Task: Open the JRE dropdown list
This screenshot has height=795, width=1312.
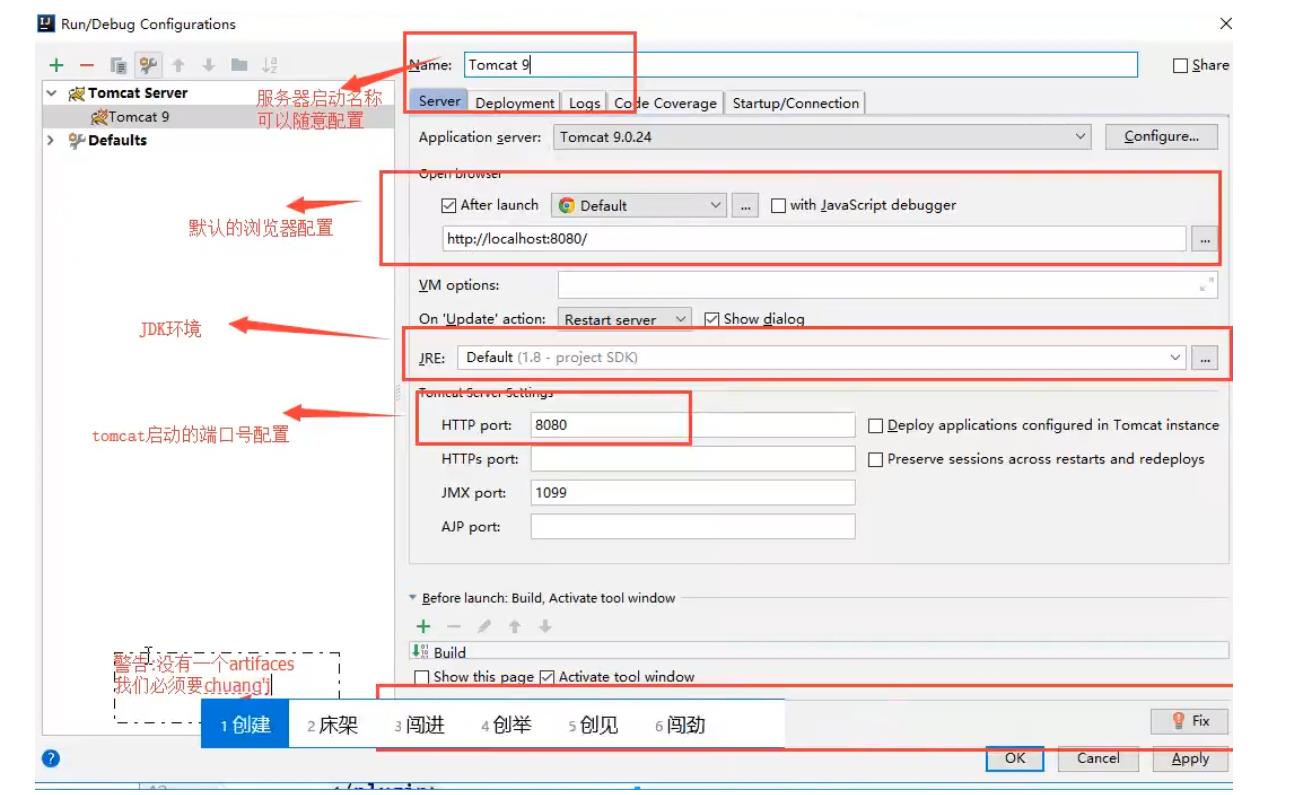Action: click(822, 357)
